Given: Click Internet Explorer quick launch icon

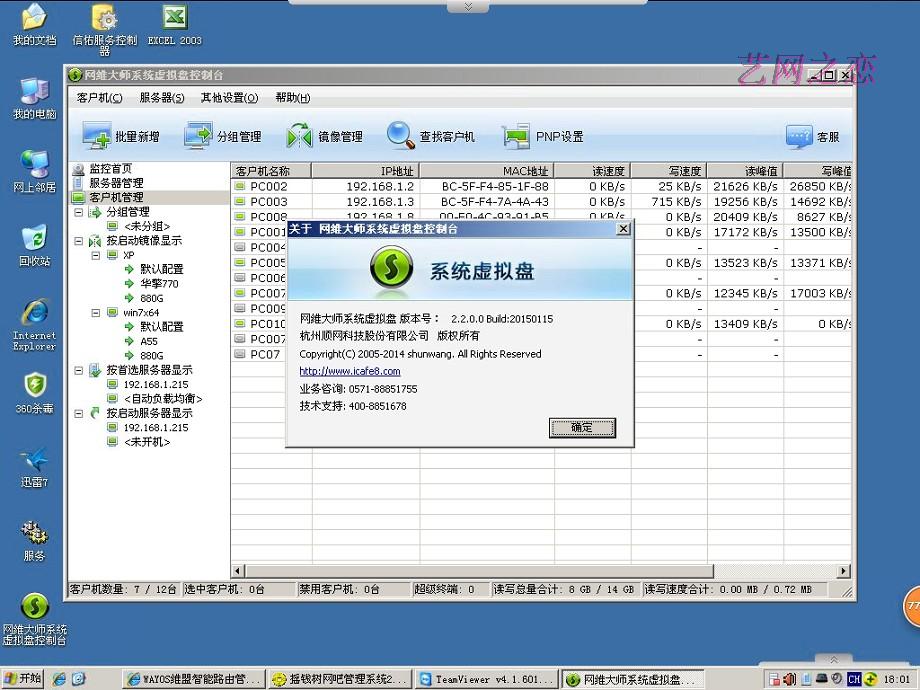Looking at the screenshot, I should coord(59,679).
